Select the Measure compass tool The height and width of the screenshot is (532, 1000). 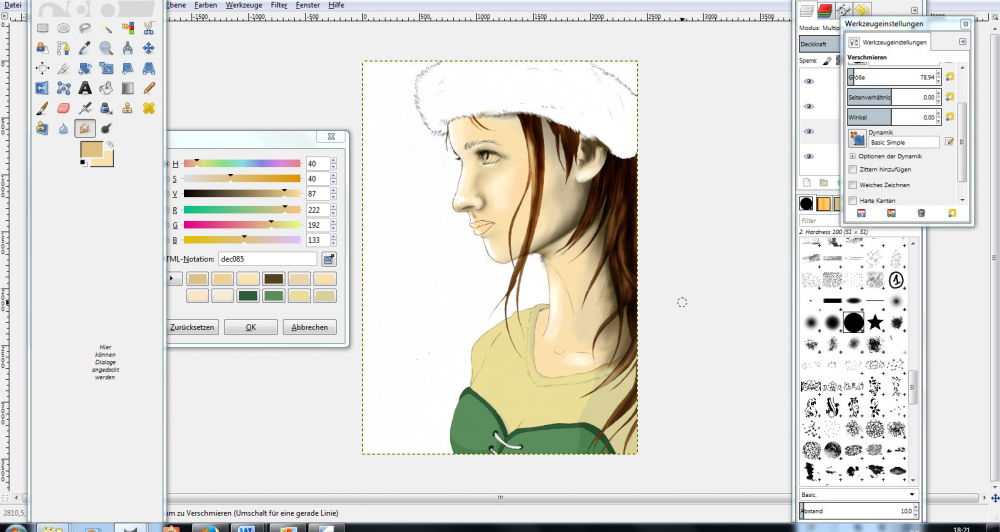tap(128, 48)
